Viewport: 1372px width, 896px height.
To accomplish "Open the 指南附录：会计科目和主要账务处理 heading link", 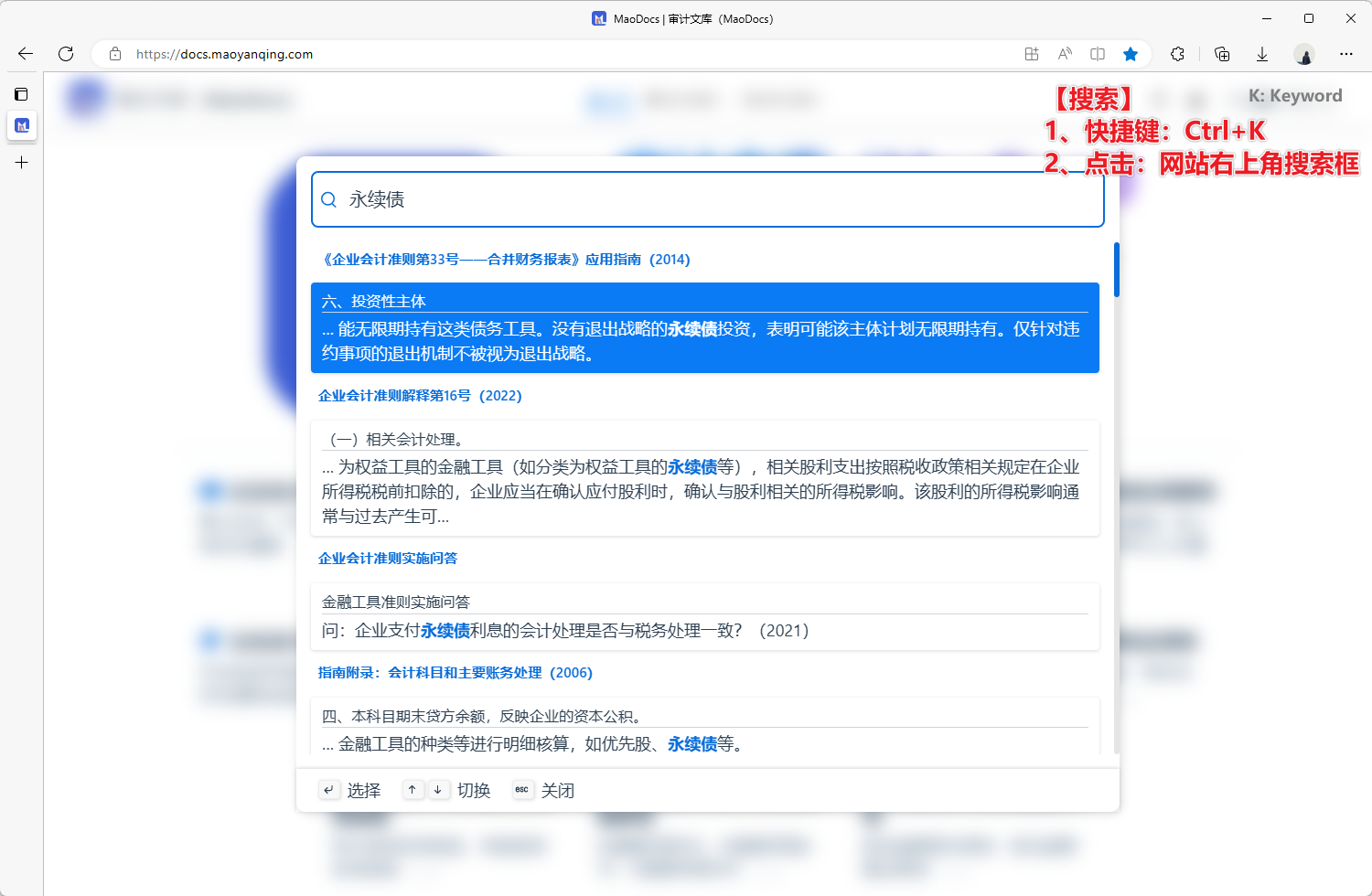I will coord(456,673).
